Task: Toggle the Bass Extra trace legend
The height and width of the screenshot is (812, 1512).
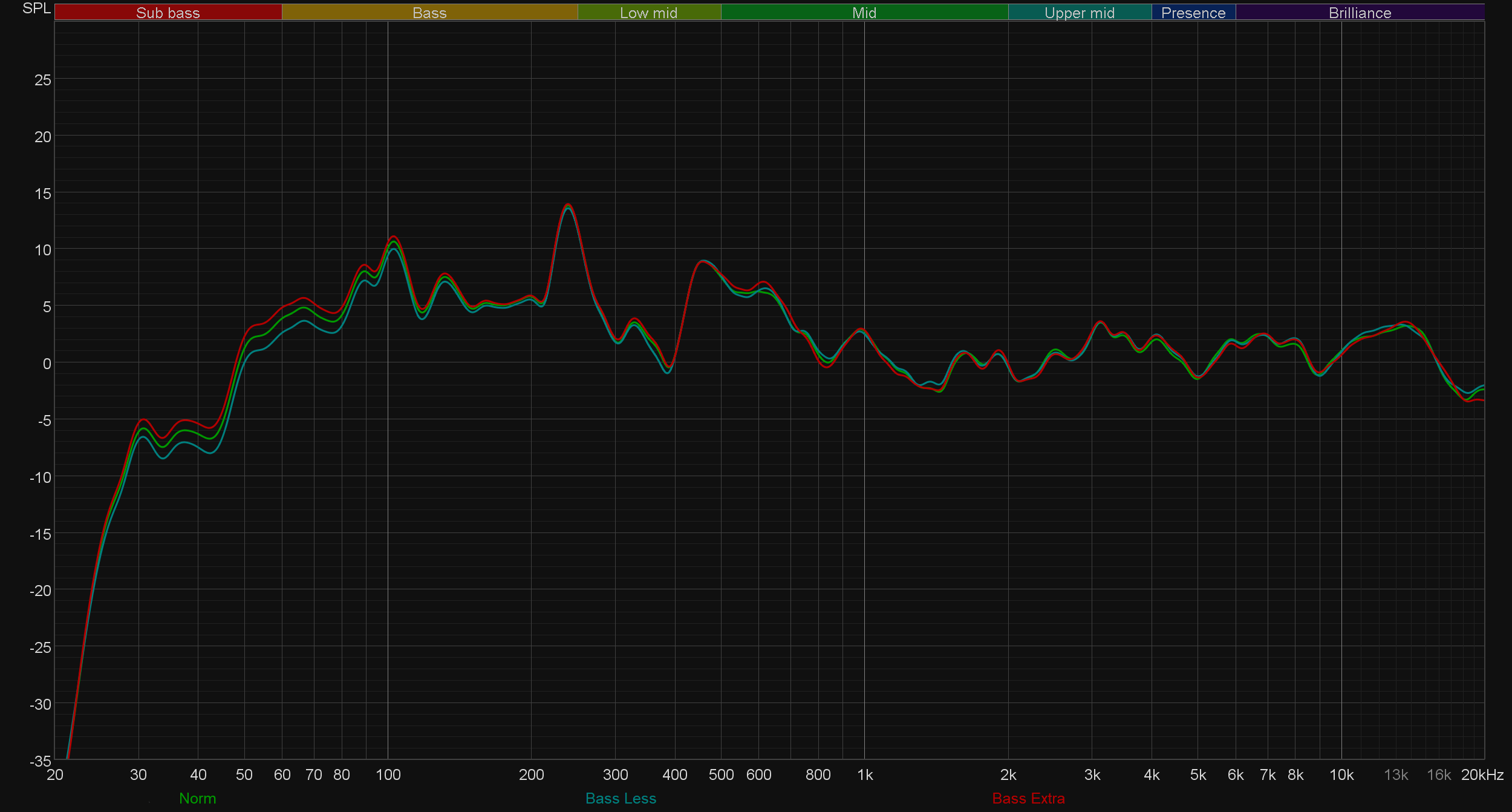Action: click(1028, 798)
